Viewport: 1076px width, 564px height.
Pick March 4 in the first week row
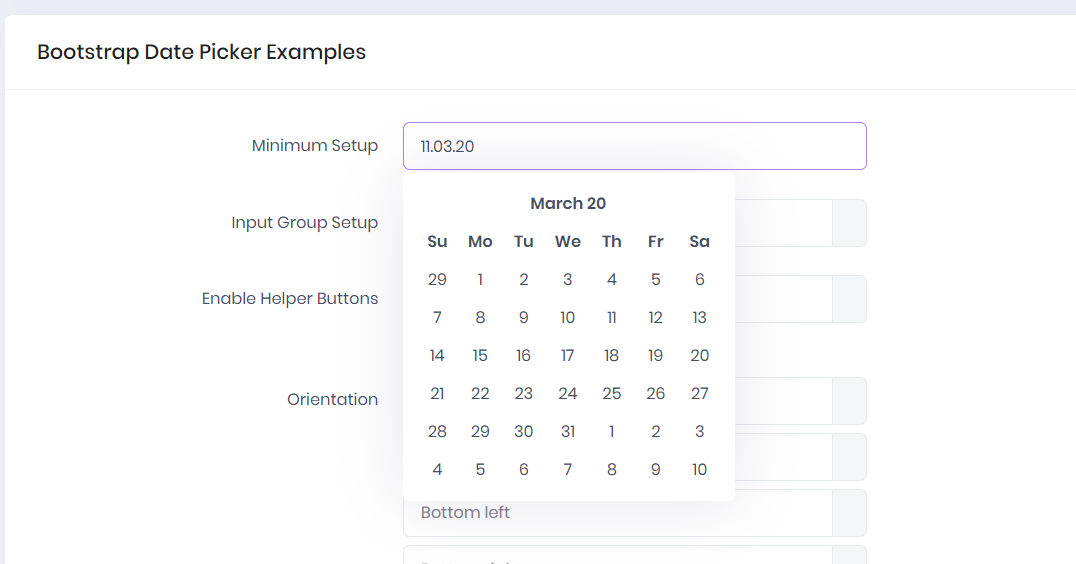(611, 280)
